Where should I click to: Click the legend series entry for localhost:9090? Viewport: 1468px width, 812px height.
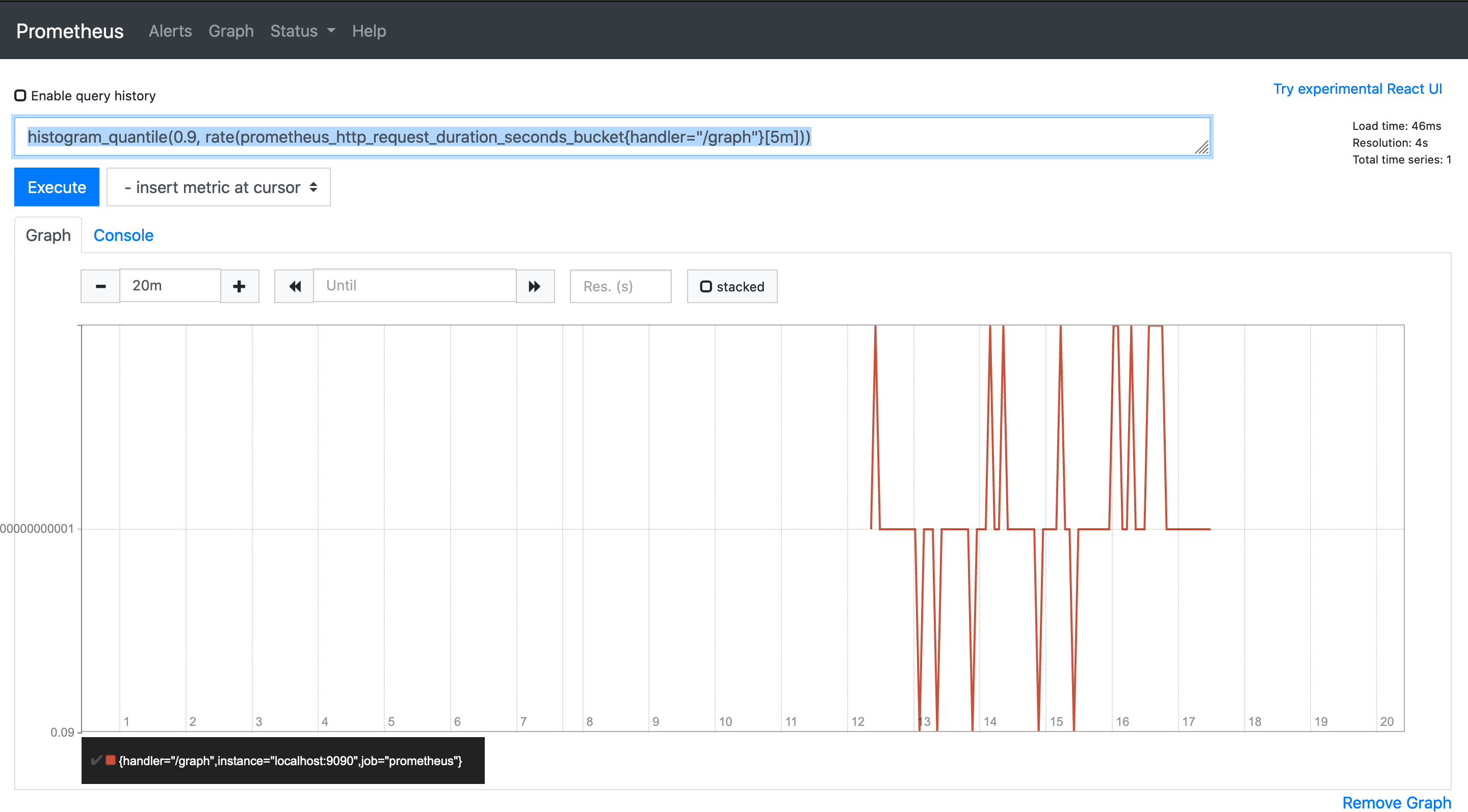pyautogui.click(x=290, y=761)
